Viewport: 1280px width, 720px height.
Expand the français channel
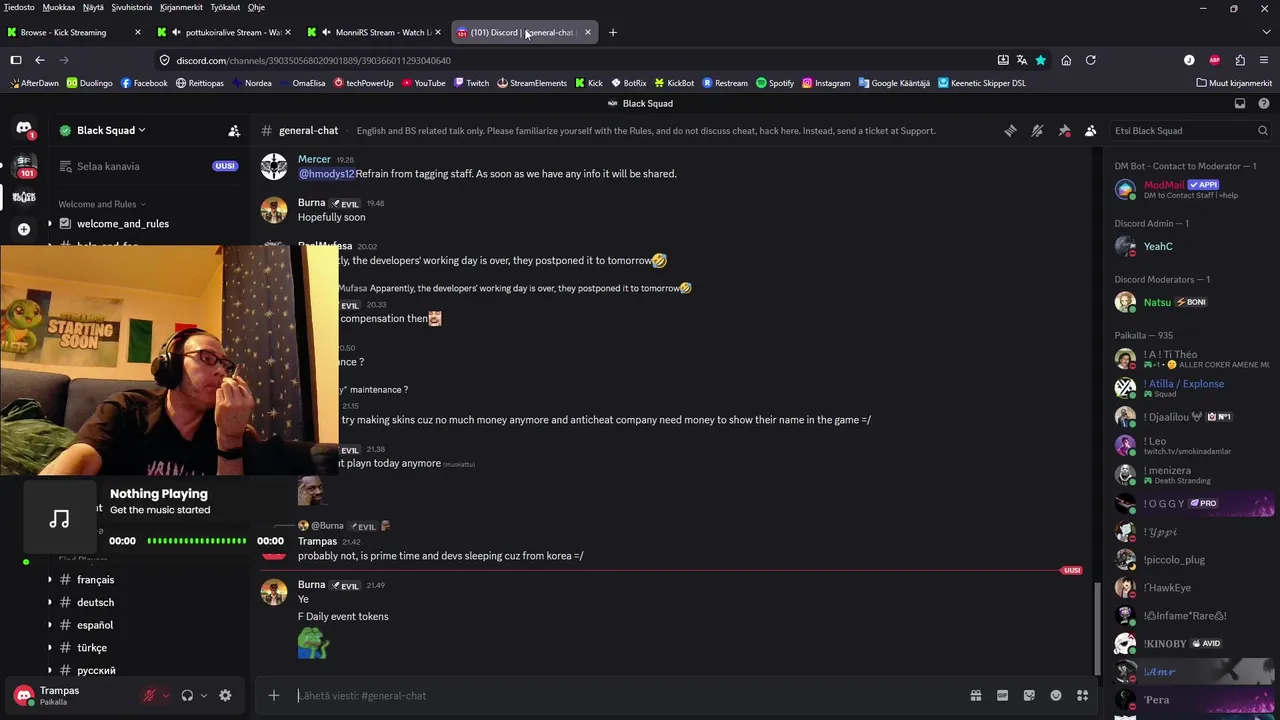[x=50, y=580]
